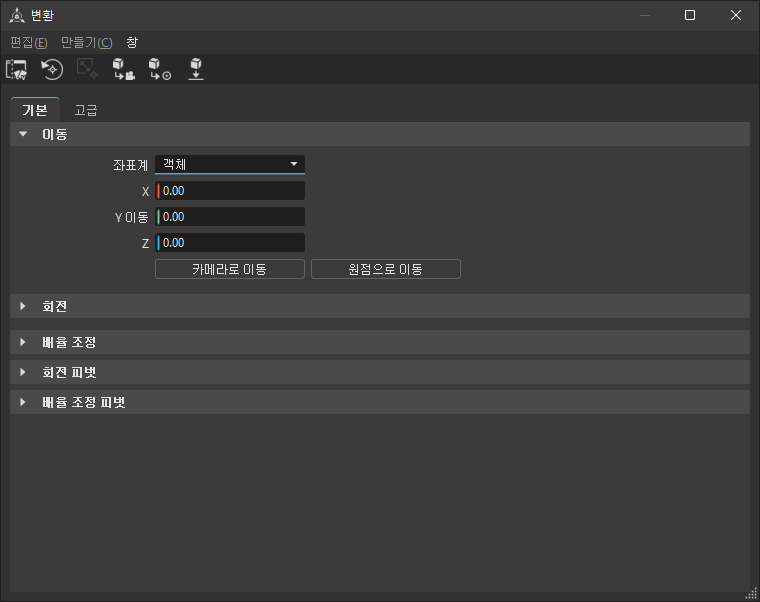Click the reset pivot rotation icon
This screenshot has height=602, width=760.
tap(52, 69)
